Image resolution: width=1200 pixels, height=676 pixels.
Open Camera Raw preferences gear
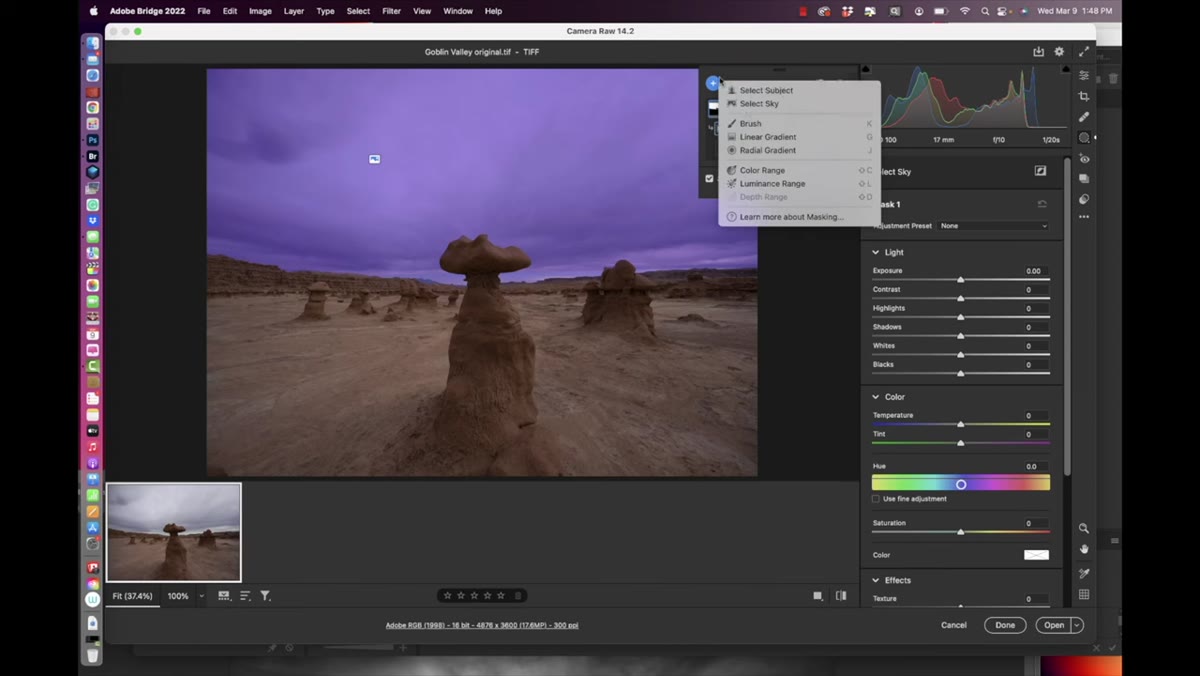[1059, 52]
